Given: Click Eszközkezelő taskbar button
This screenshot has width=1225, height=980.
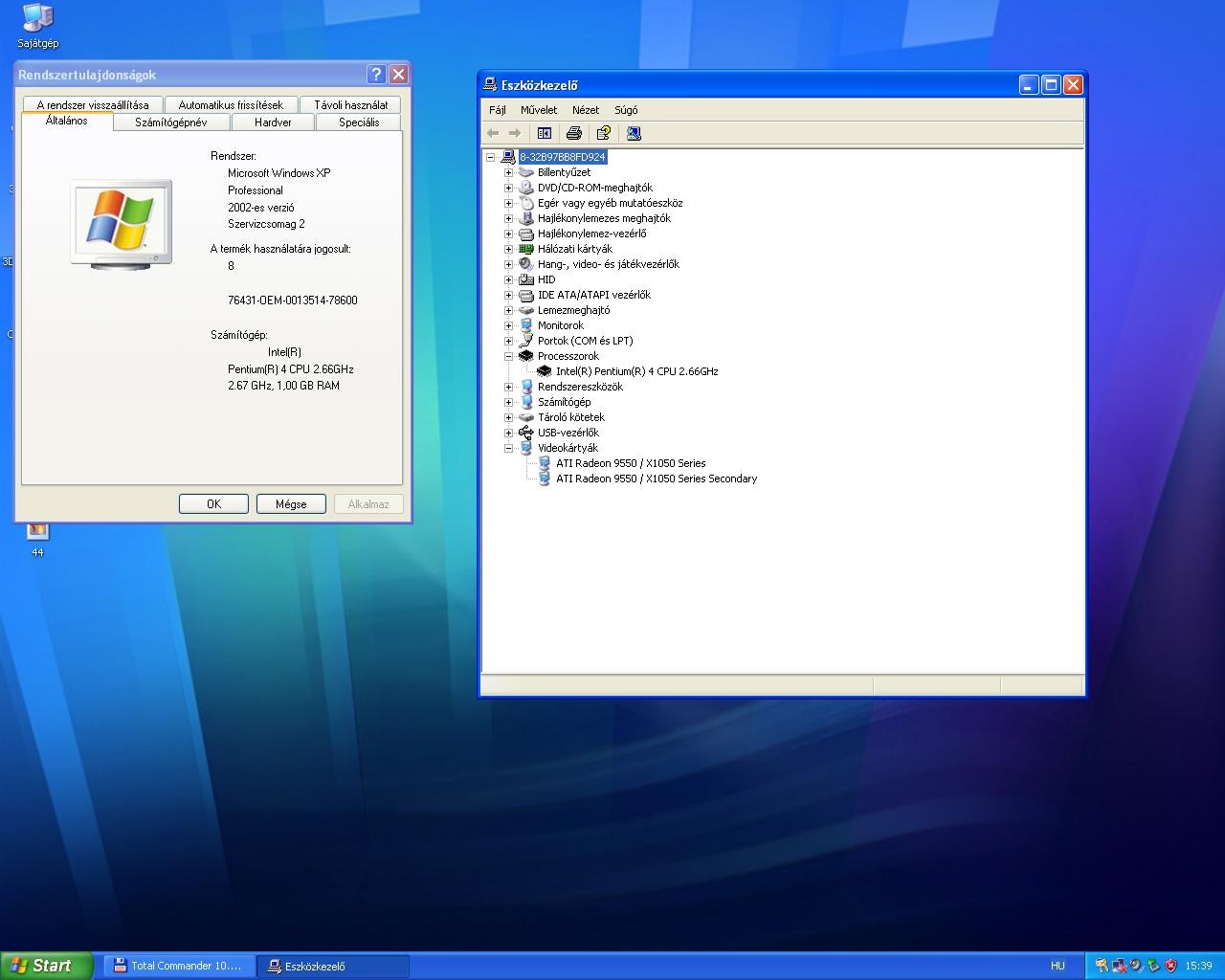Looking at the screenshot, I should (x=334, y=966).
